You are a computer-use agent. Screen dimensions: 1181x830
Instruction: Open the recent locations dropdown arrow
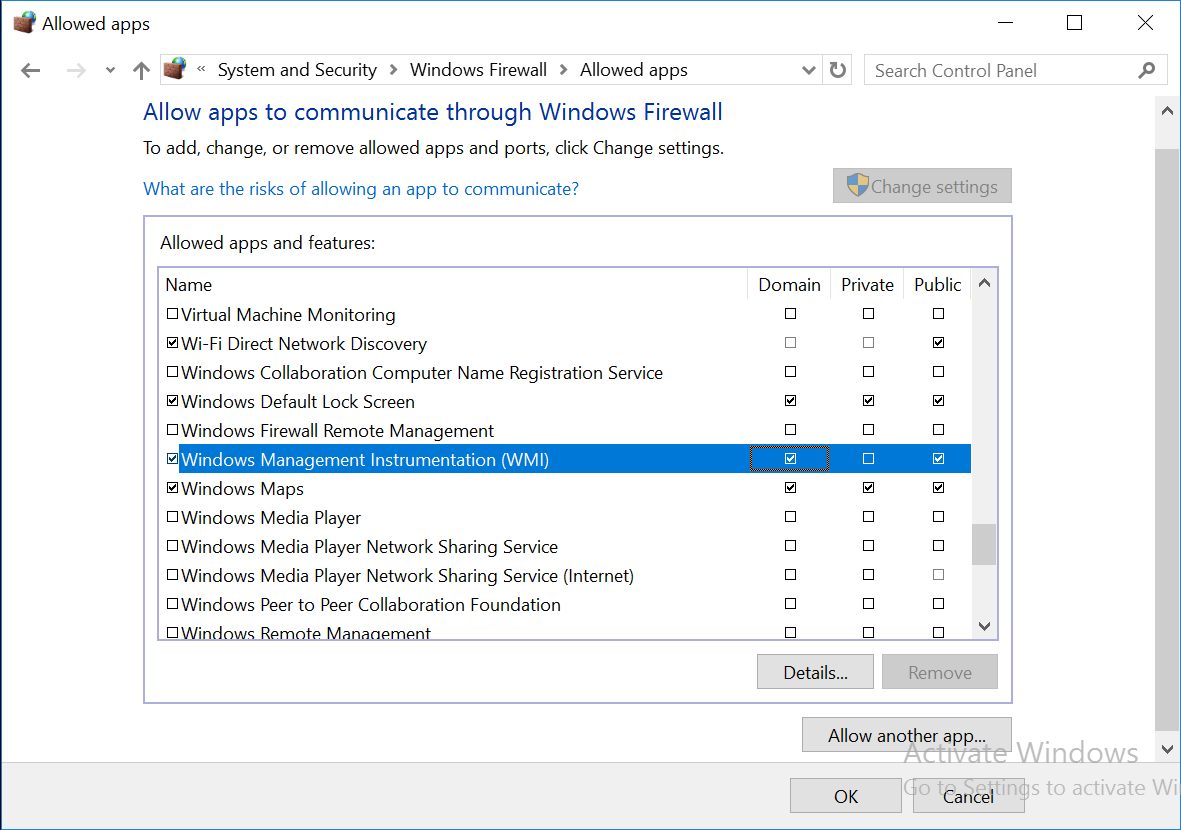(110, 71)
